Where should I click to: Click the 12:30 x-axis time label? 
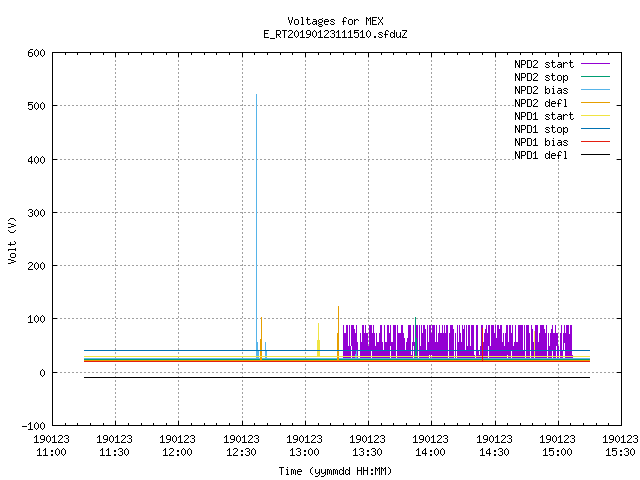tap(241, 452)
